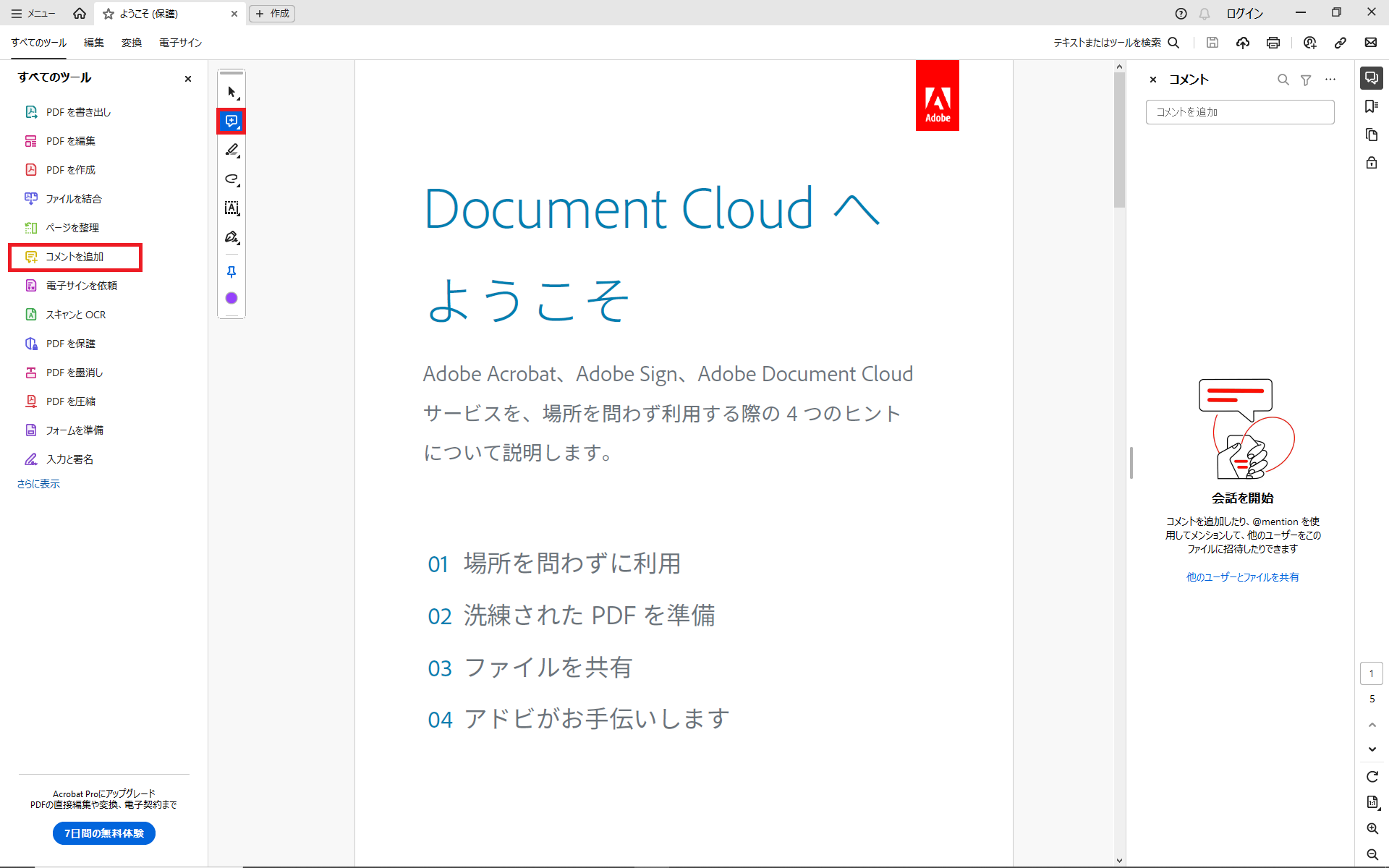Click the print icon

coord(1273,43)
